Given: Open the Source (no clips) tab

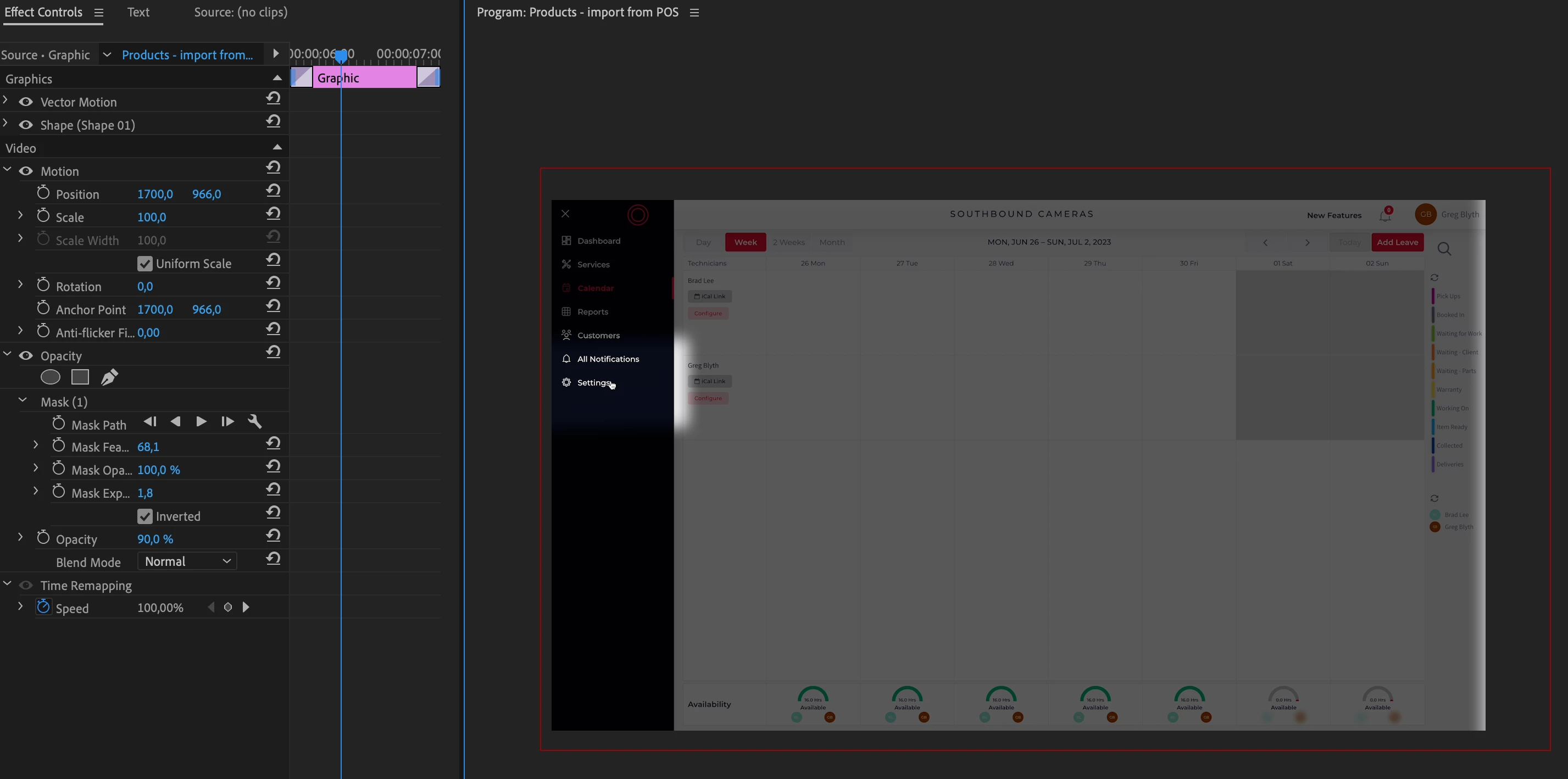Looking at the screenshot, I should click(241, 12).
